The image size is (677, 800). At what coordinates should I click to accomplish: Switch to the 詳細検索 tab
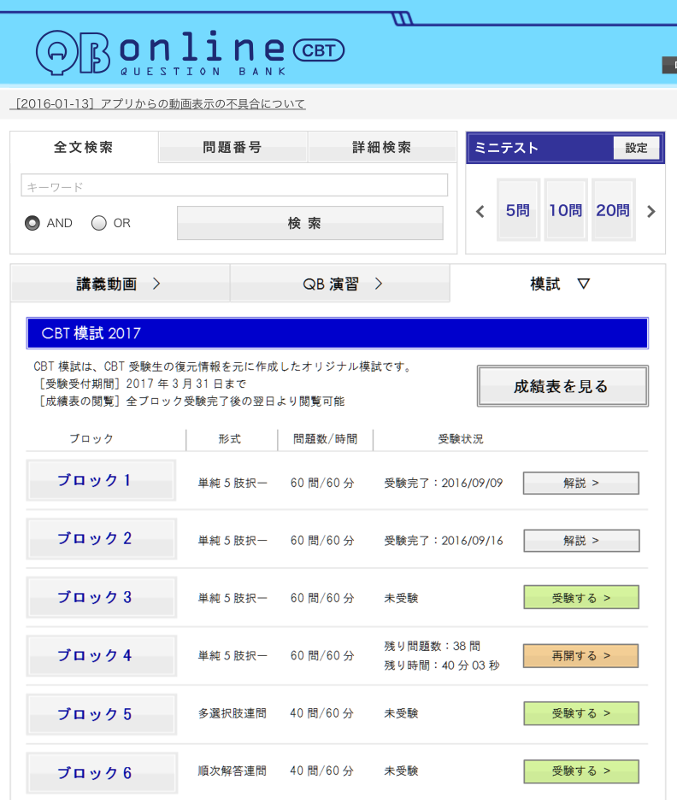point(381,147)
